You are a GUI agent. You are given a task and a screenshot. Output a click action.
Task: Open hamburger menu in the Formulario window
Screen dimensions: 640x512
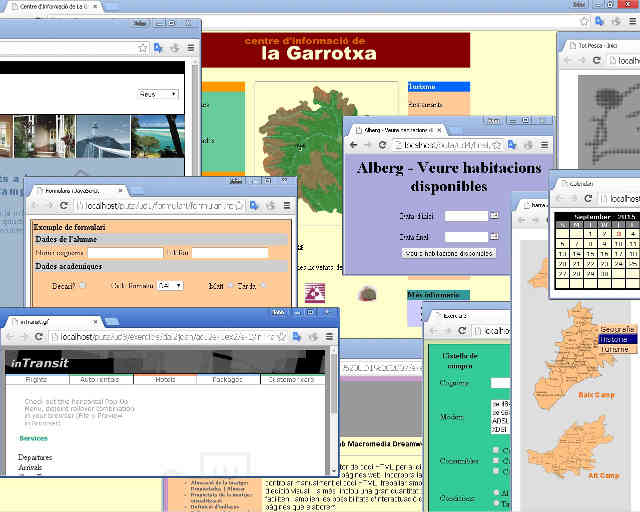pos(287,205)
